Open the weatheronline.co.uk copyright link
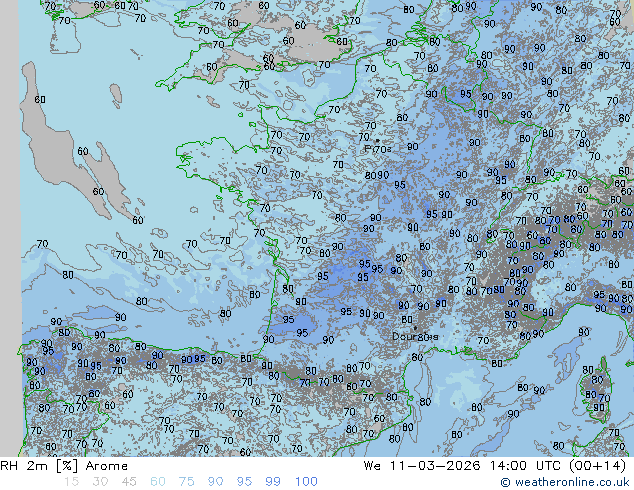 572,482
